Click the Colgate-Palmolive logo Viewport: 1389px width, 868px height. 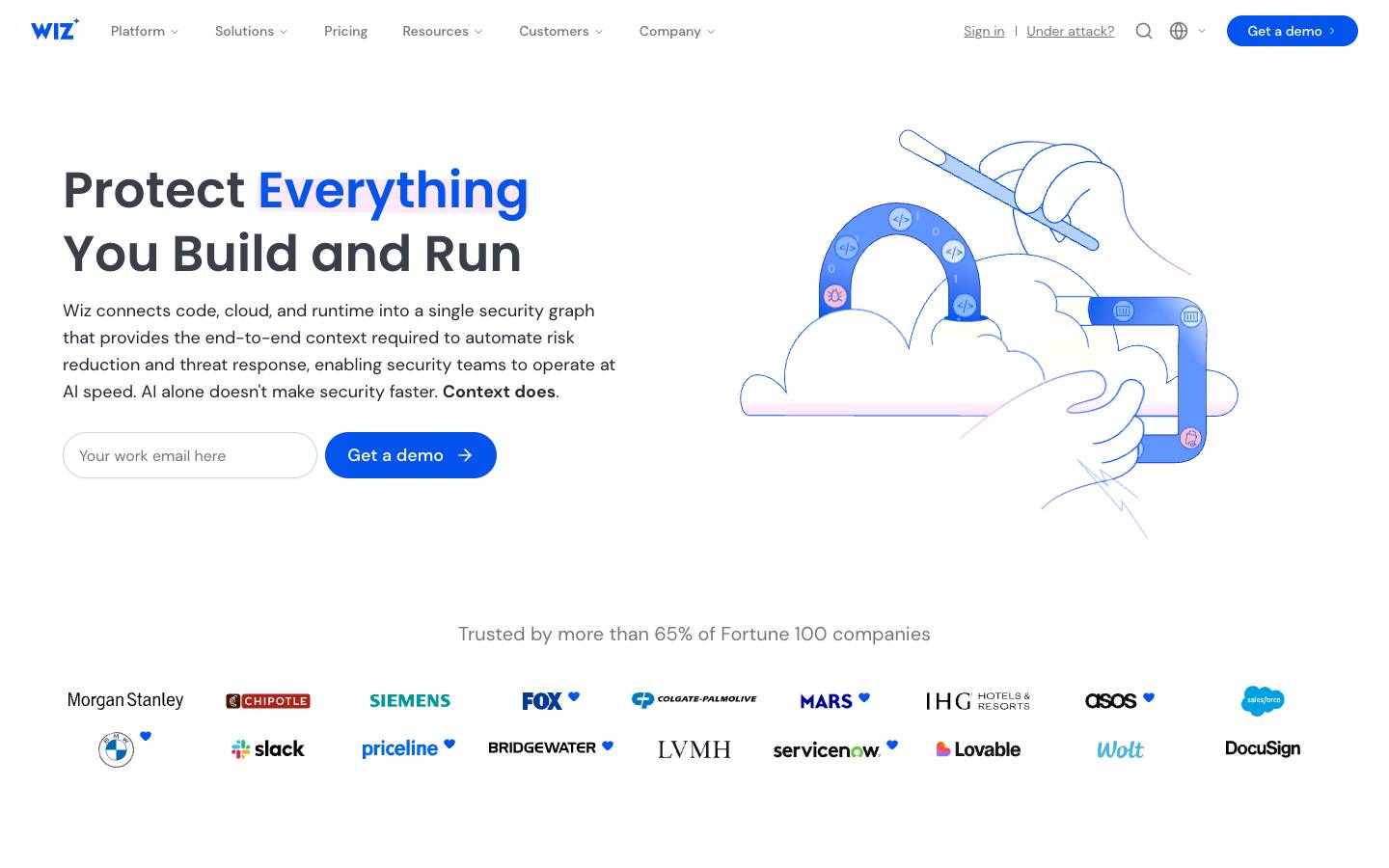point(694,699)
